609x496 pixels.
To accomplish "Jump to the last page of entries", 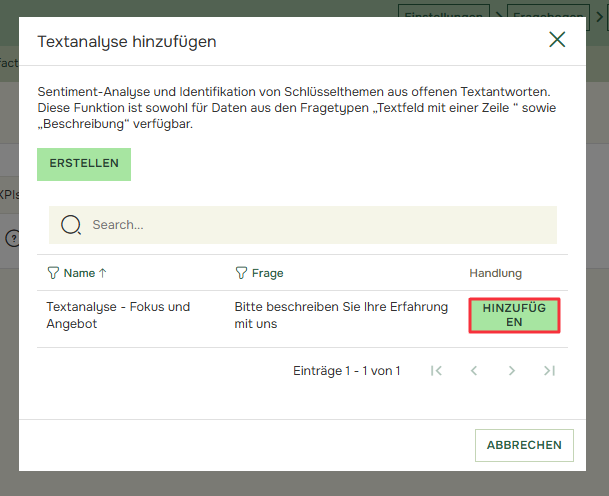I will 549,371.
